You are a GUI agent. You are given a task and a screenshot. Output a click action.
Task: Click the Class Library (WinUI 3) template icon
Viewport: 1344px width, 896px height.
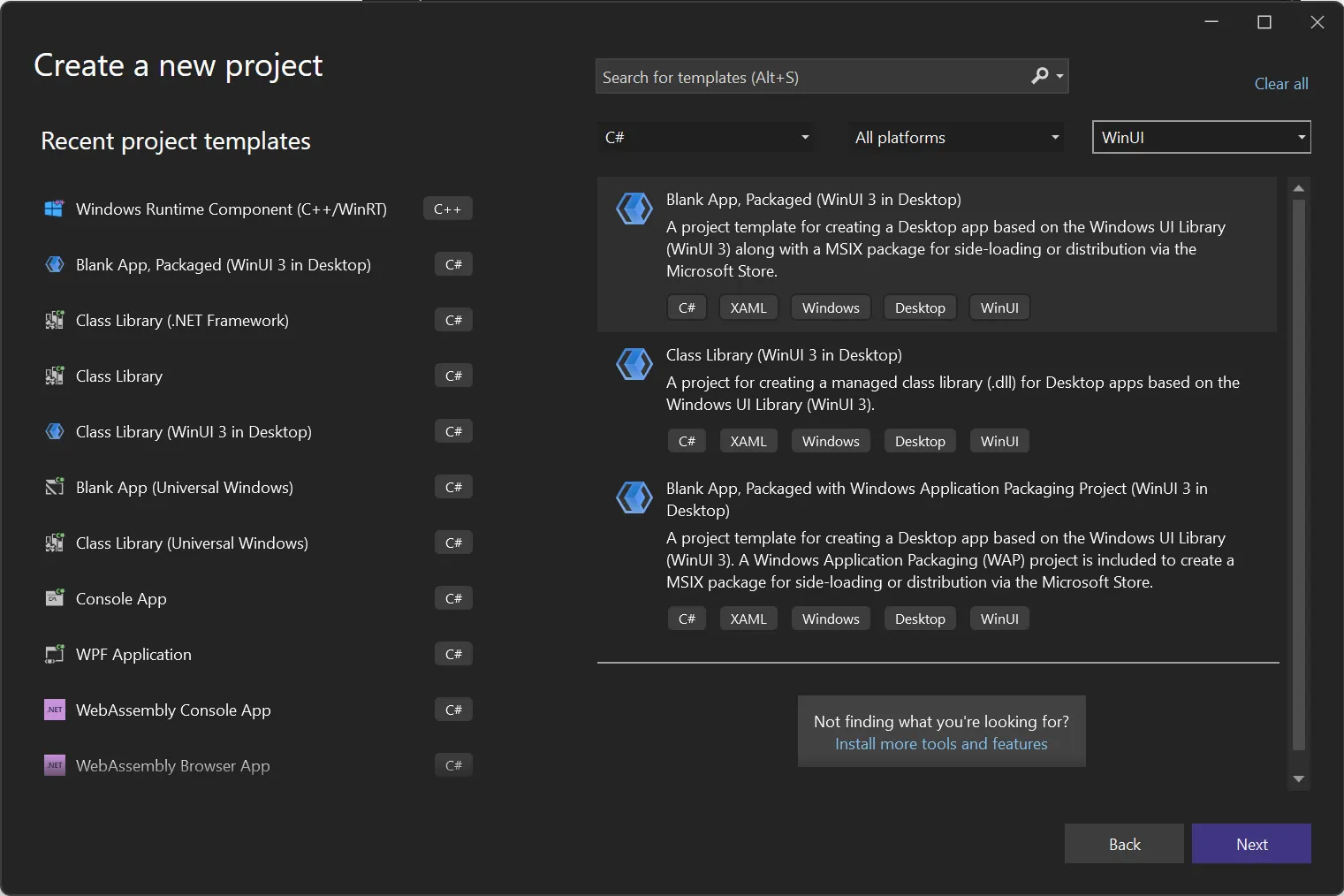[x=634, y=363]
